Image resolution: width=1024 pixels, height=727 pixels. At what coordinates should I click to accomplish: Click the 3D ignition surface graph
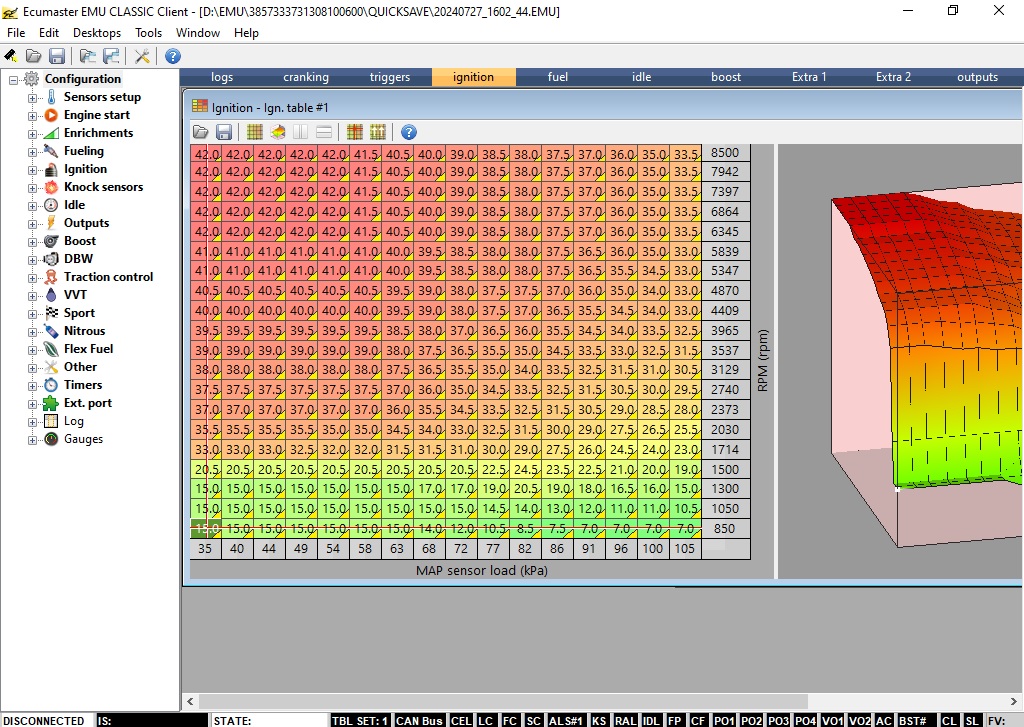901,361
